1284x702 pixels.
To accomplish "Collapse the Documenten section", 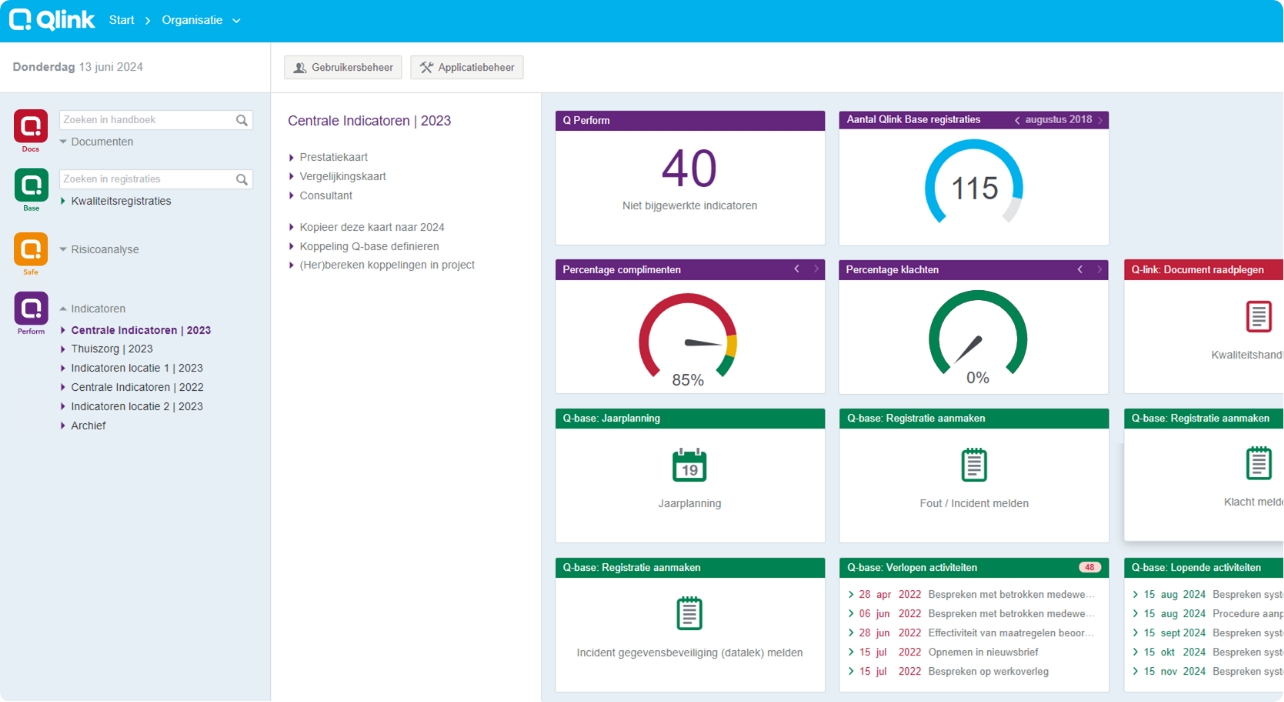I will coord(96,142).
